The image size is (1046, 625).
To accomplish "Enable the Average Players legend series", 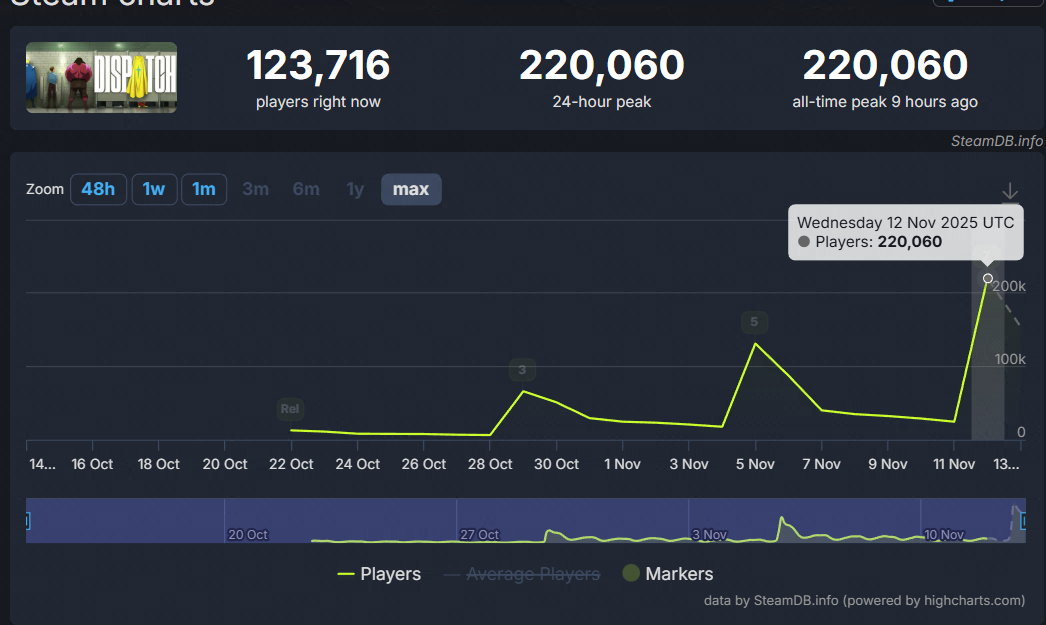I will click(521, 574).
